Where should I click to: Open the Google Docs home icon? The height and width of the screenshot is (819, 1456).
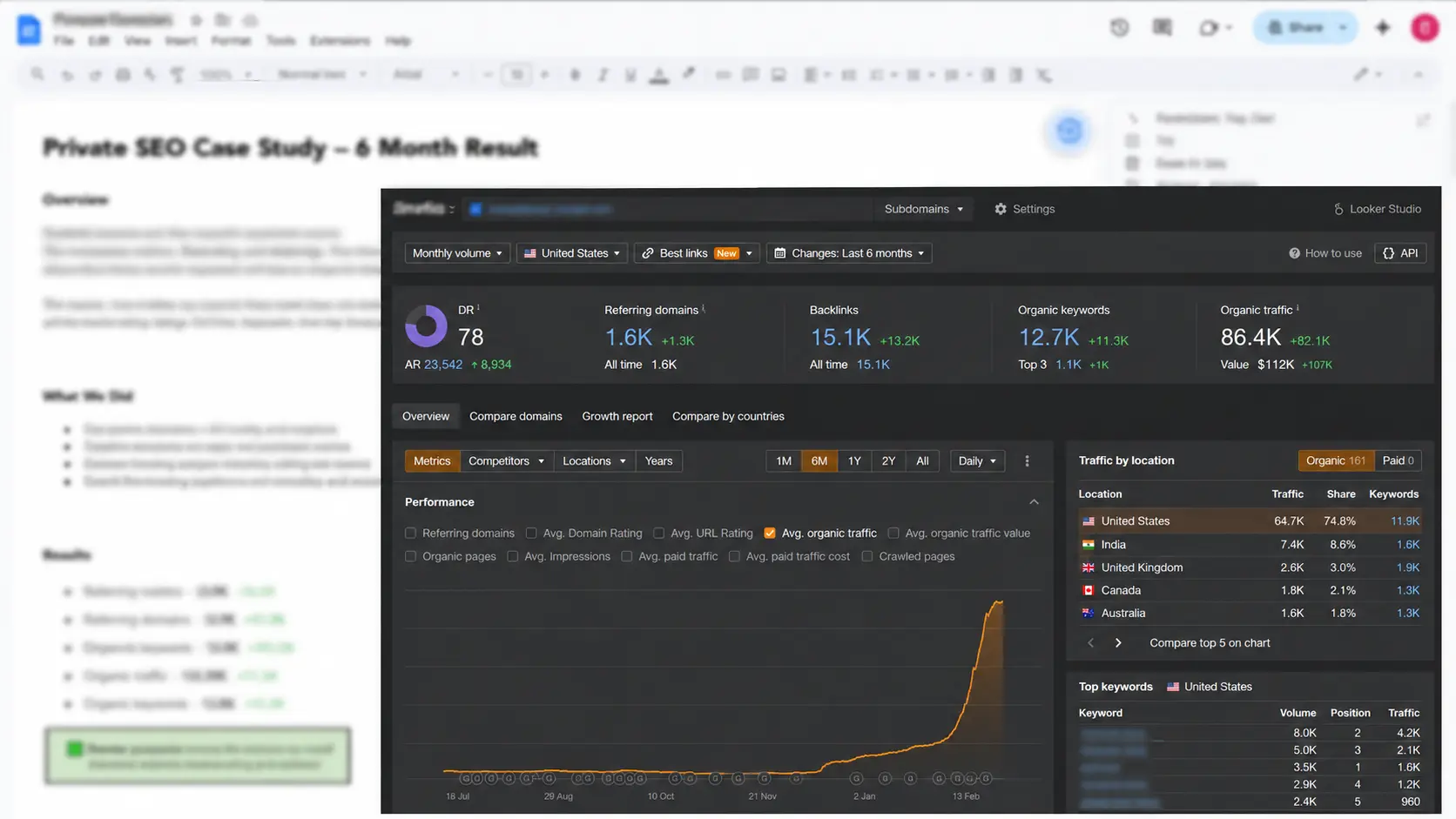28,30
